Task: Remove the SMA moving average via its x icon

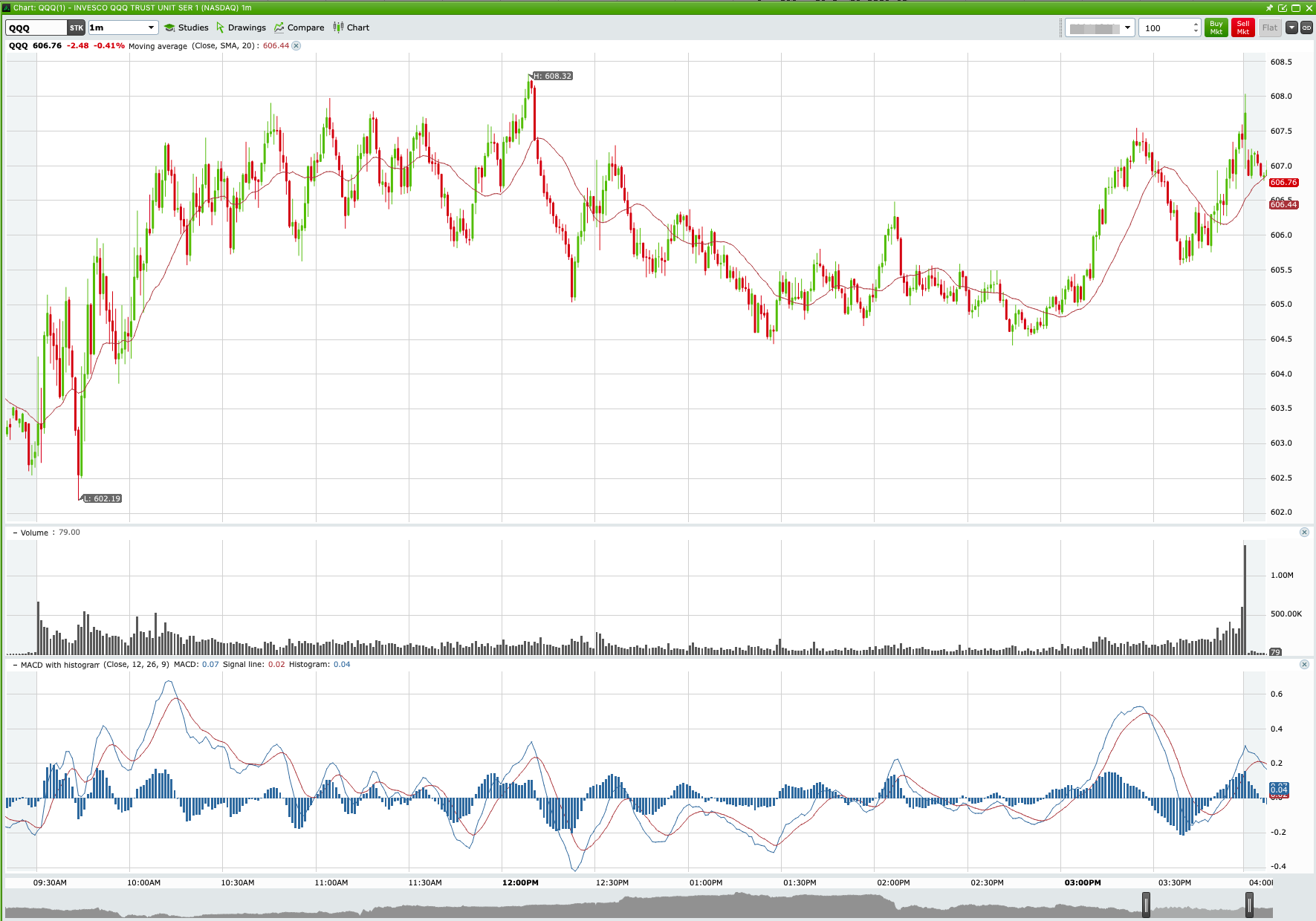Action: (296, 45)
